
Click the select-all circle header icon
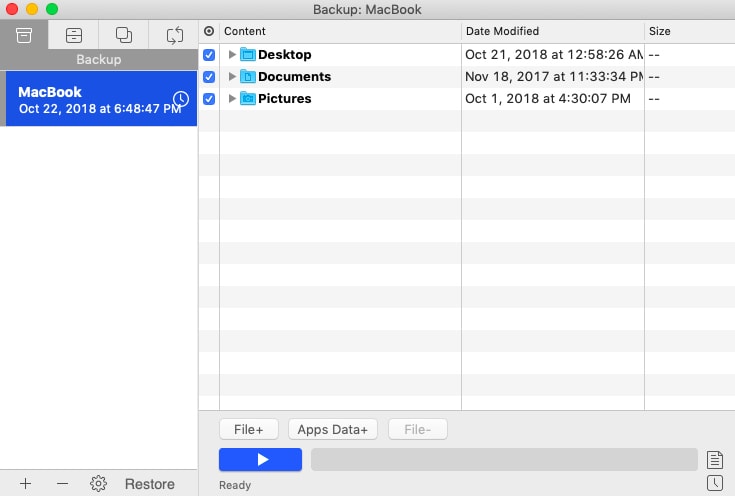209,31
